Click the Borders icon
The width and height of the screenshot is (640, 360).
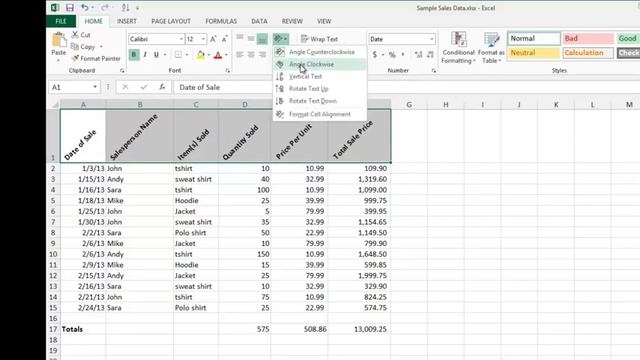pos(178,55)
